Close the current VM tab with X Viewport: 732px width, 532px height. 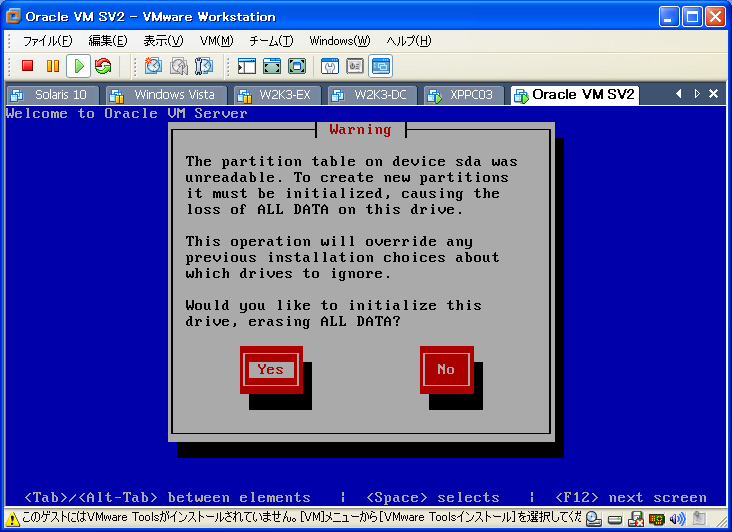(713, 94)
